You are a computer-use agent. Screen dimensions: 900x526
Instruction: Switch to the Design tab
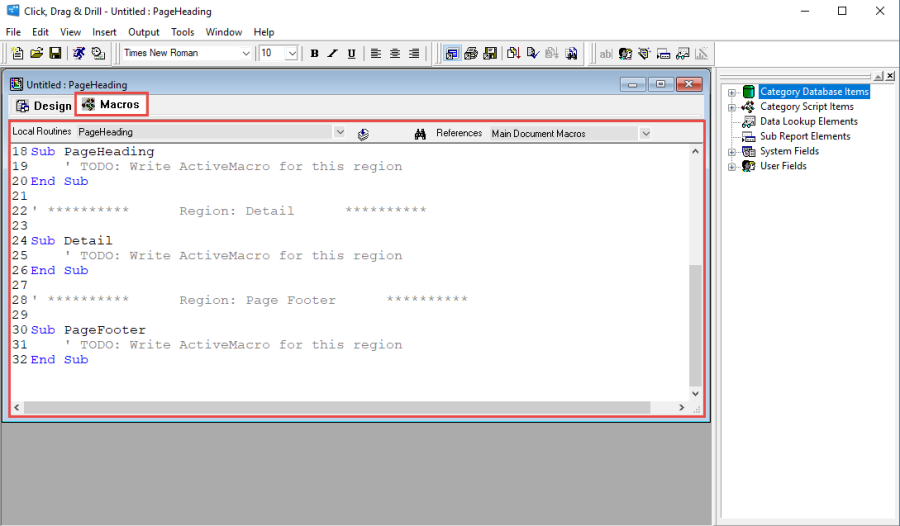click(x=44, y=106)
